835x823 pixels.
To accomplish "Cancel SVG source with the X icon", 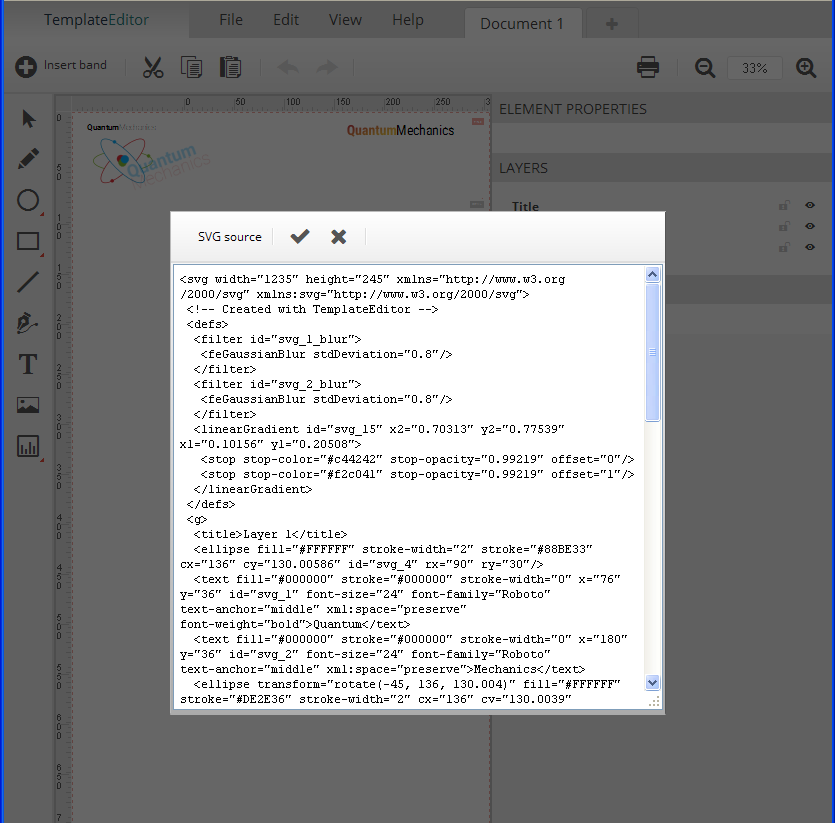I will (x=338, y=237).
